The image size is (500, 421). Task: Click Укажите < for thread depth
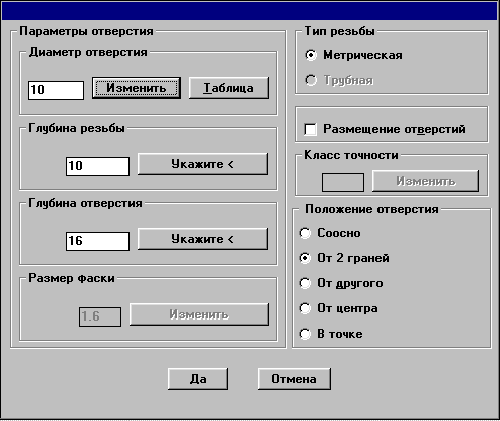[203, 164]
